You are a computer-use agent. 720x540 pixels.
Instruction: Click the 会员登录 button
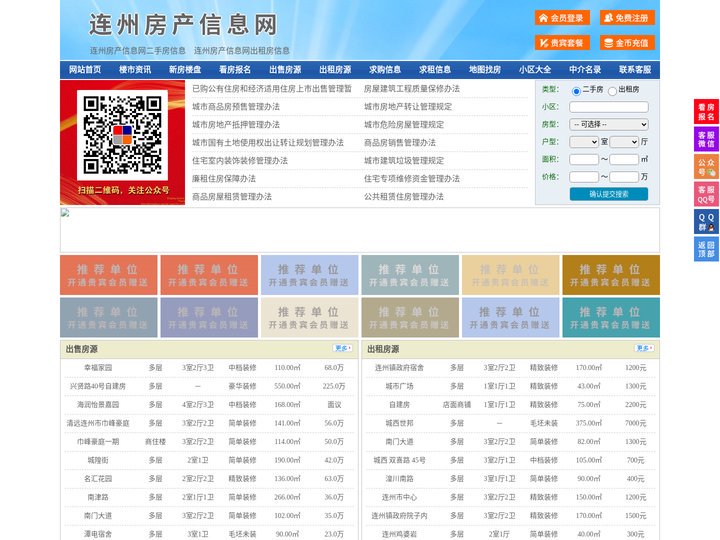pos(562,18)
